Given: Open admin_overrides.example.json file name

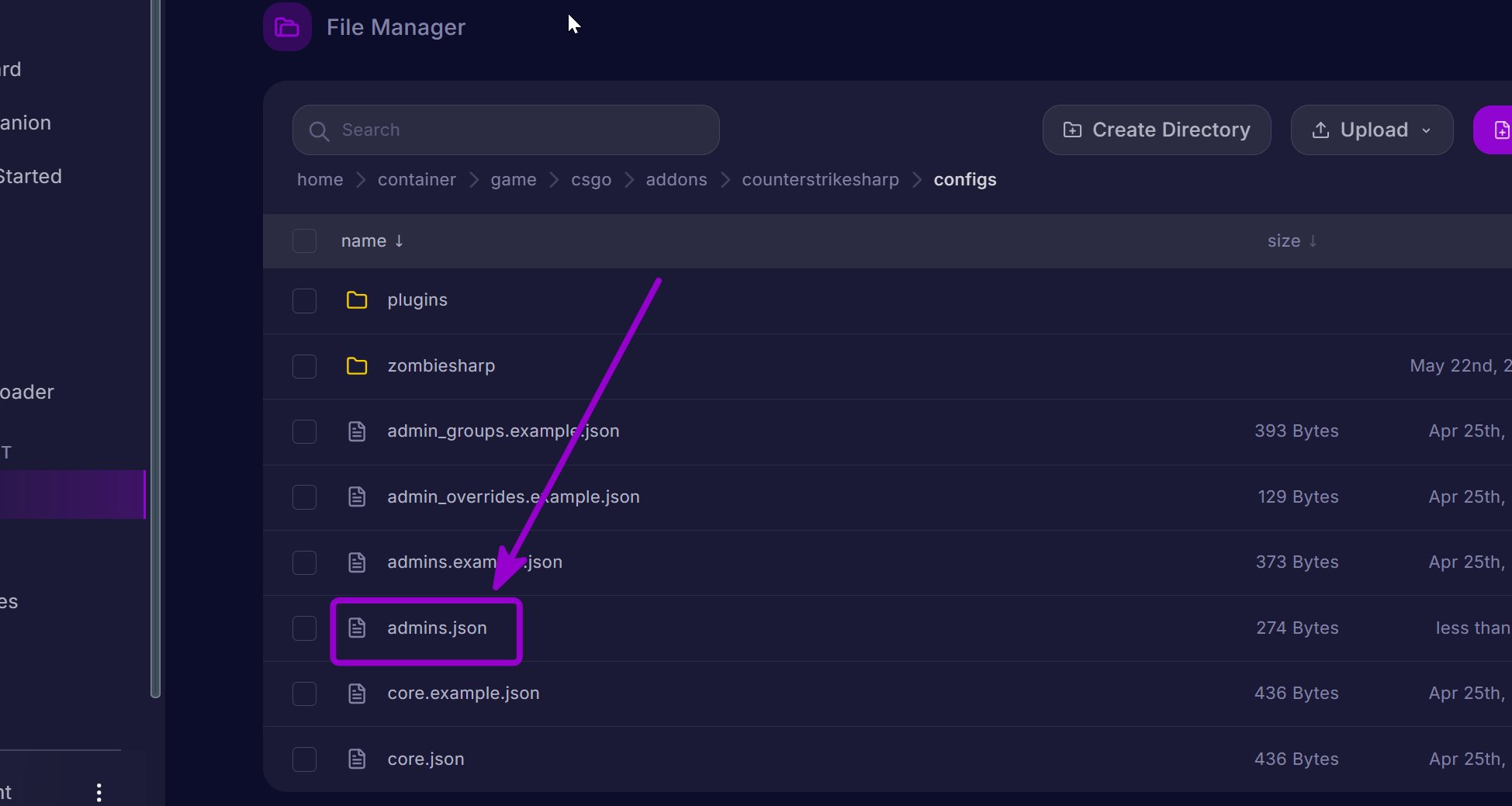Looking at the screenshot, I should point(514,496).
